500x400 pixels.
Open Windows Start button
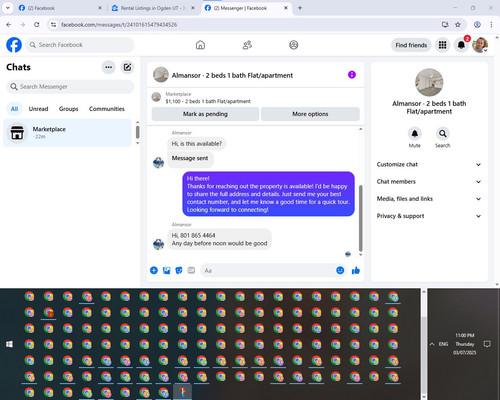[9, 344]
